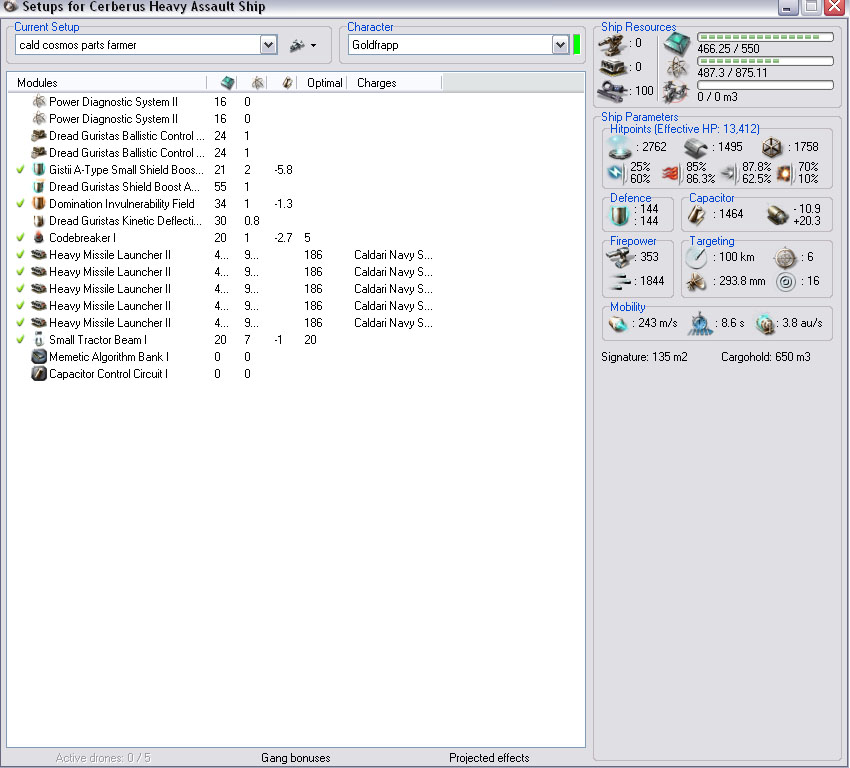Screen dimensions: 850x768
Task: Toggle the Gistii A-Type Small Shield Booster checkmark
Action: [21, 170]
